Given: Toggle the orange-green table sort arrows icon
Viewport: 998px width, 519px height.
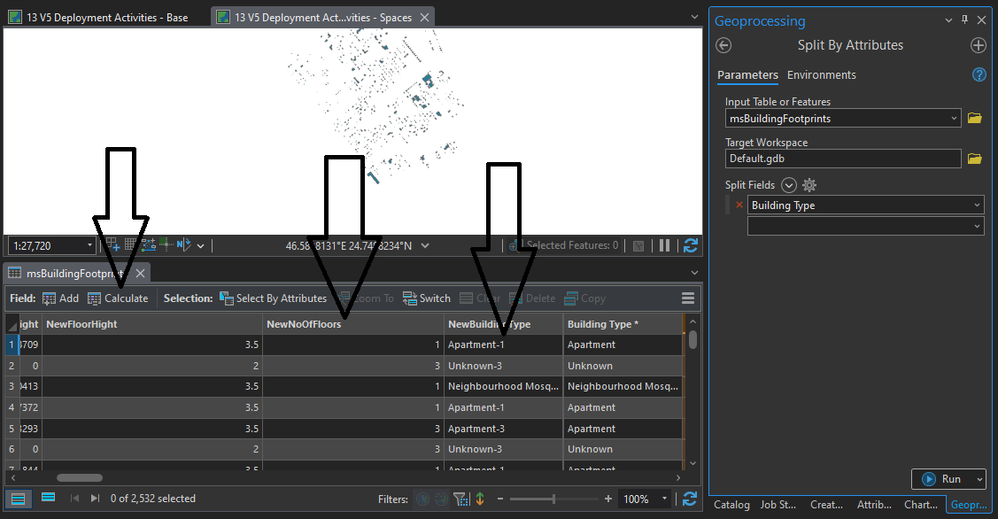Looking at the screenshot, I should 480,499.
